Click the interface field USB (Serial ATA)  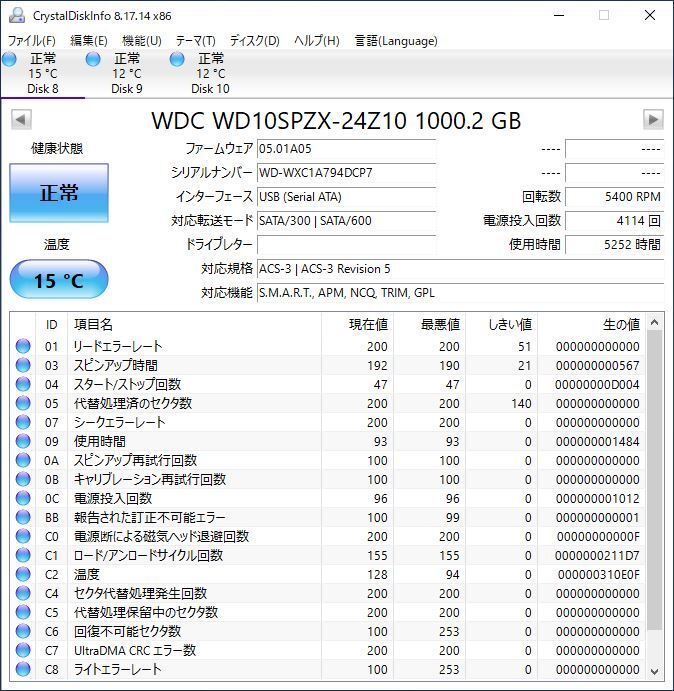click(x=346, y=197)
